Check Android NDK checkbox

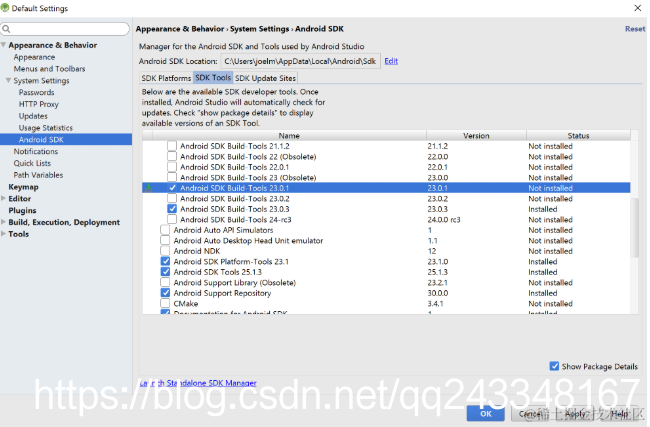tap(165, 251)
